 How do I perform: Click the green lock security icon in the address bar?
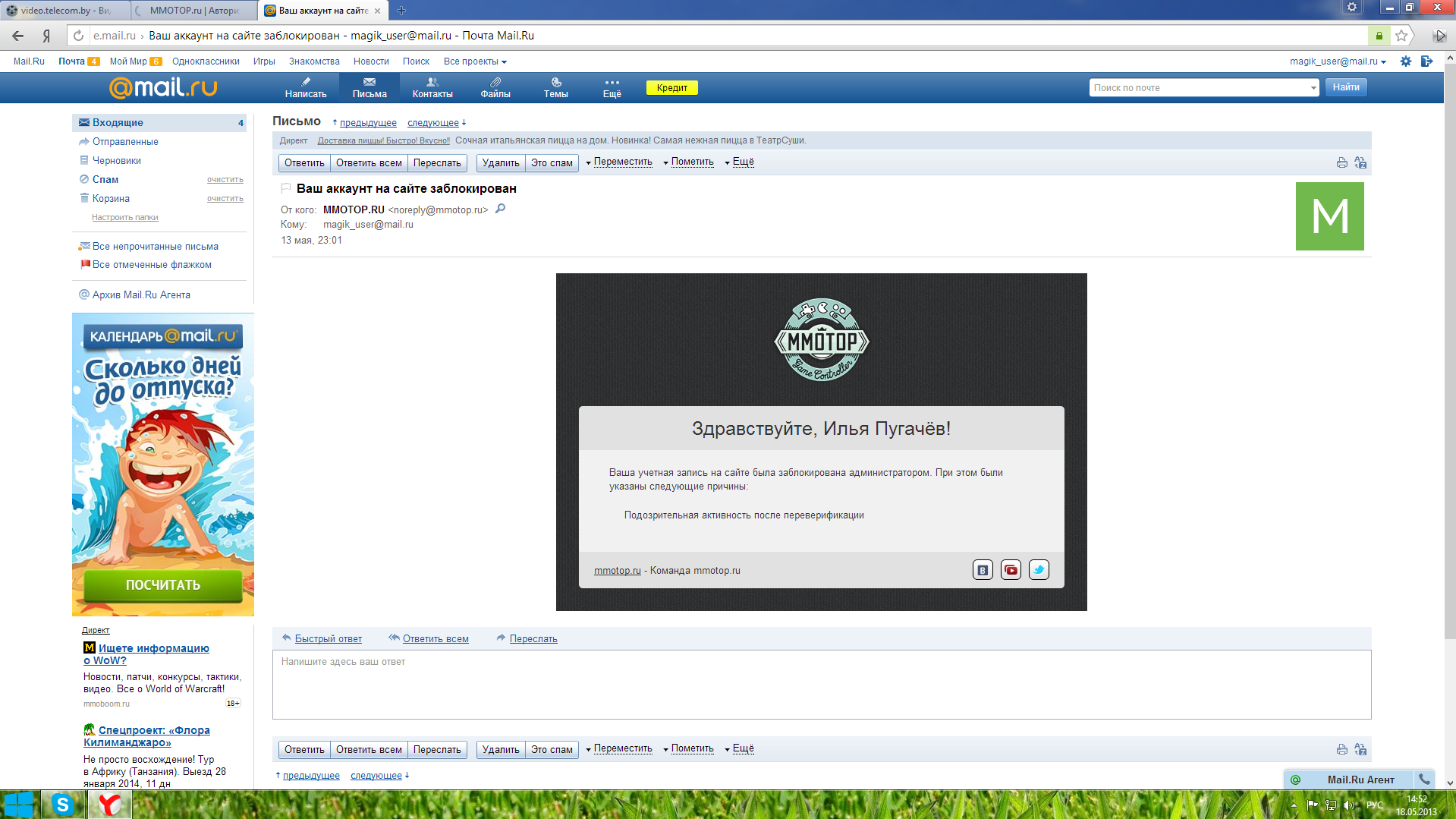tap(1379, 36)
